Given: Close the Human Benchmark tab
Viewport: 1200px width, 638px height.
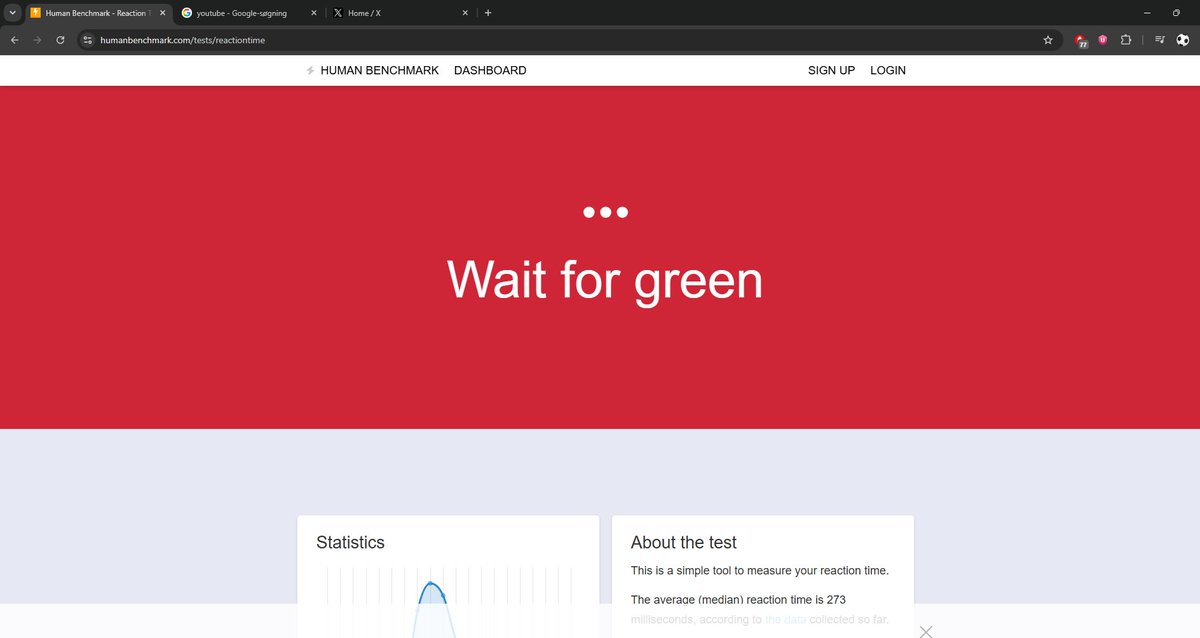Looking at the screenshot, I should (x=163, y=13).
